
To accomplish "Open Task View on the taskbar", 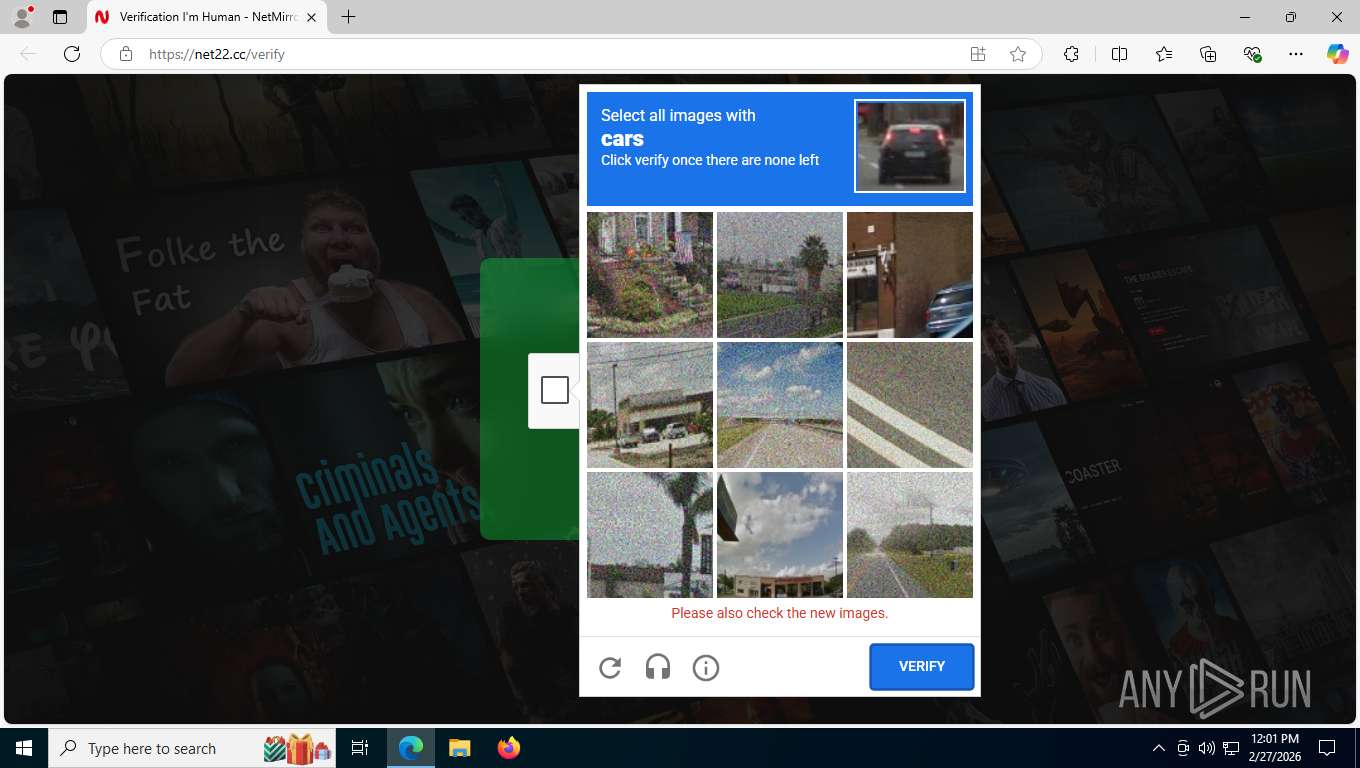I will click(x=360, y=748).
